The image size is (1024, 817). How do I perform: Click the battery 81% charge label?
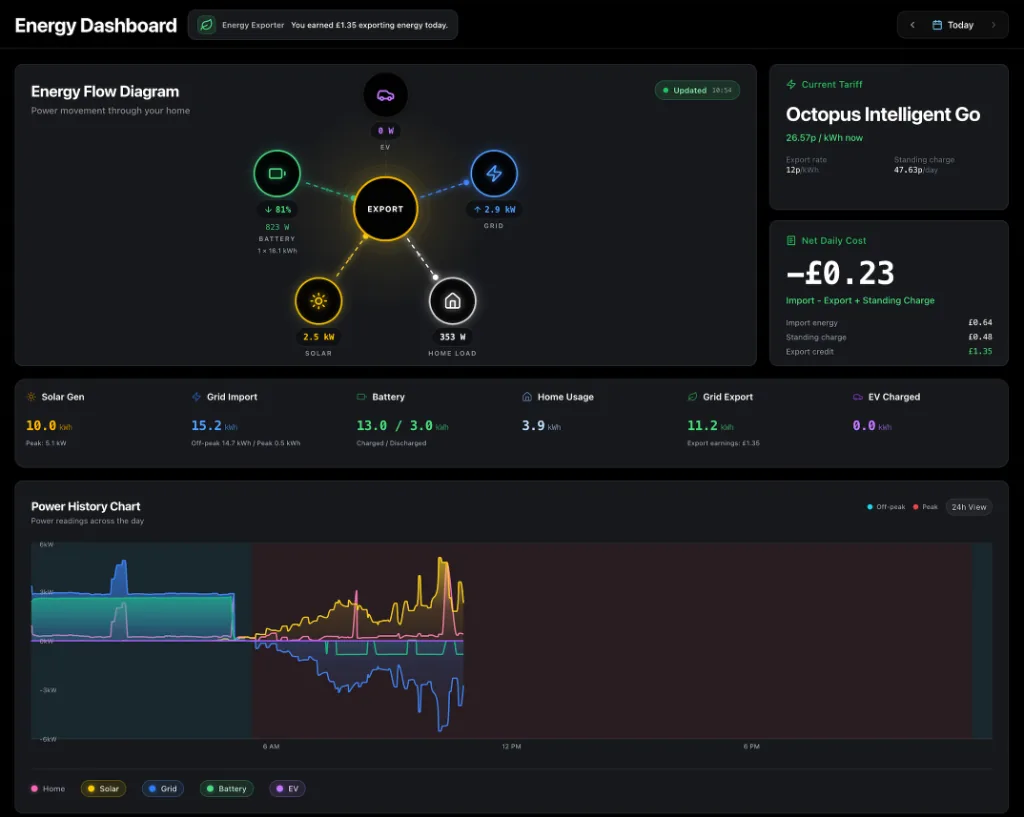point(278,210)
